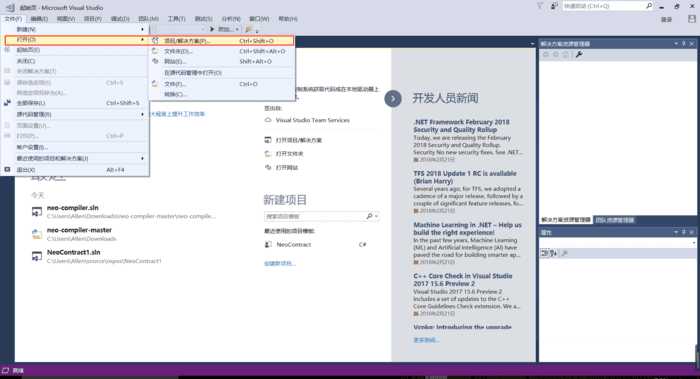Toggle auto-hide pin on Properties panel
Image resolution: width=700 pixels, height=379 pixels.
684,232
